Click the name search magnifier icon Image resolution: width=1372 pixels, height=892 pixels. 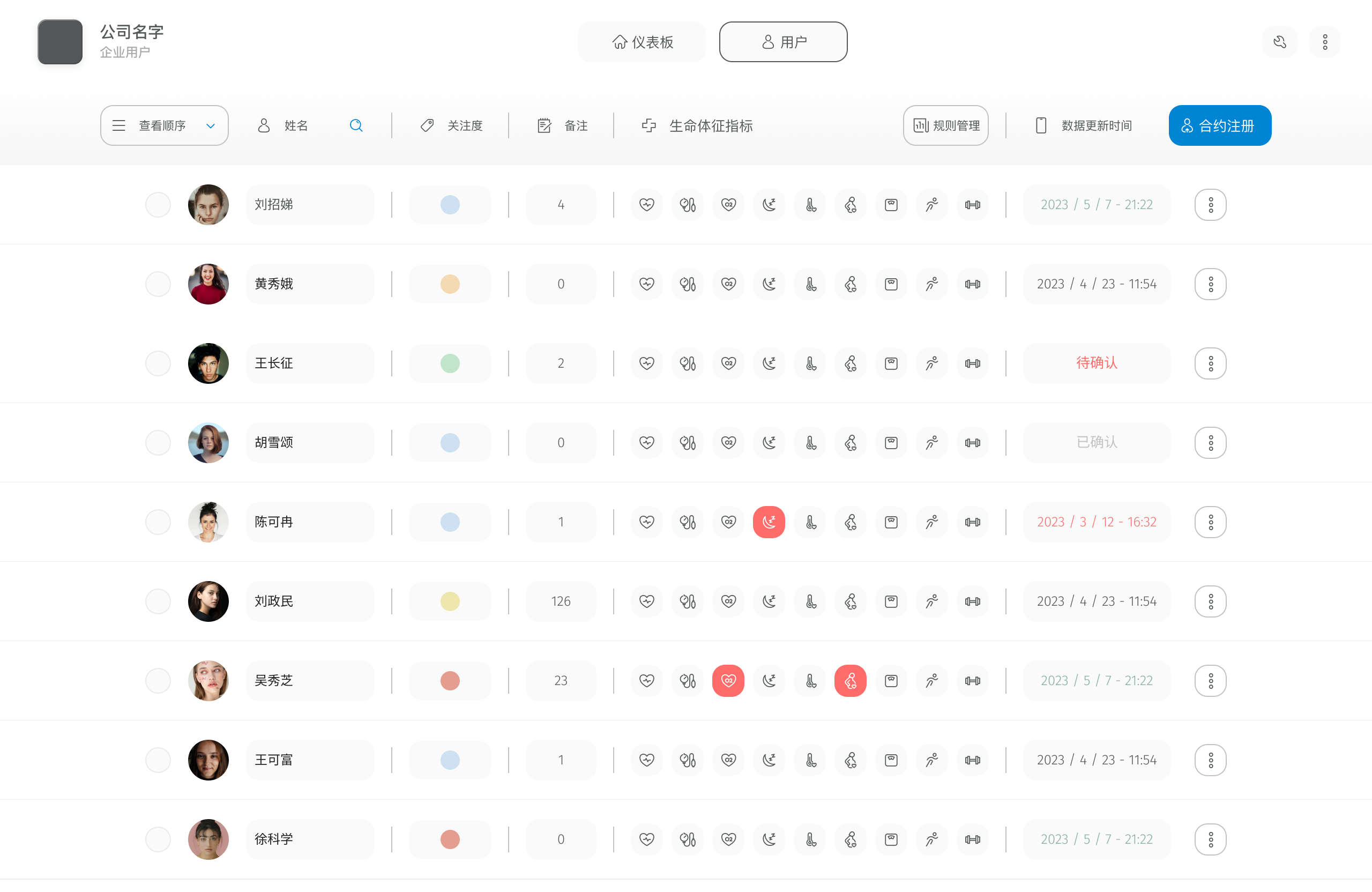[356, 125]
